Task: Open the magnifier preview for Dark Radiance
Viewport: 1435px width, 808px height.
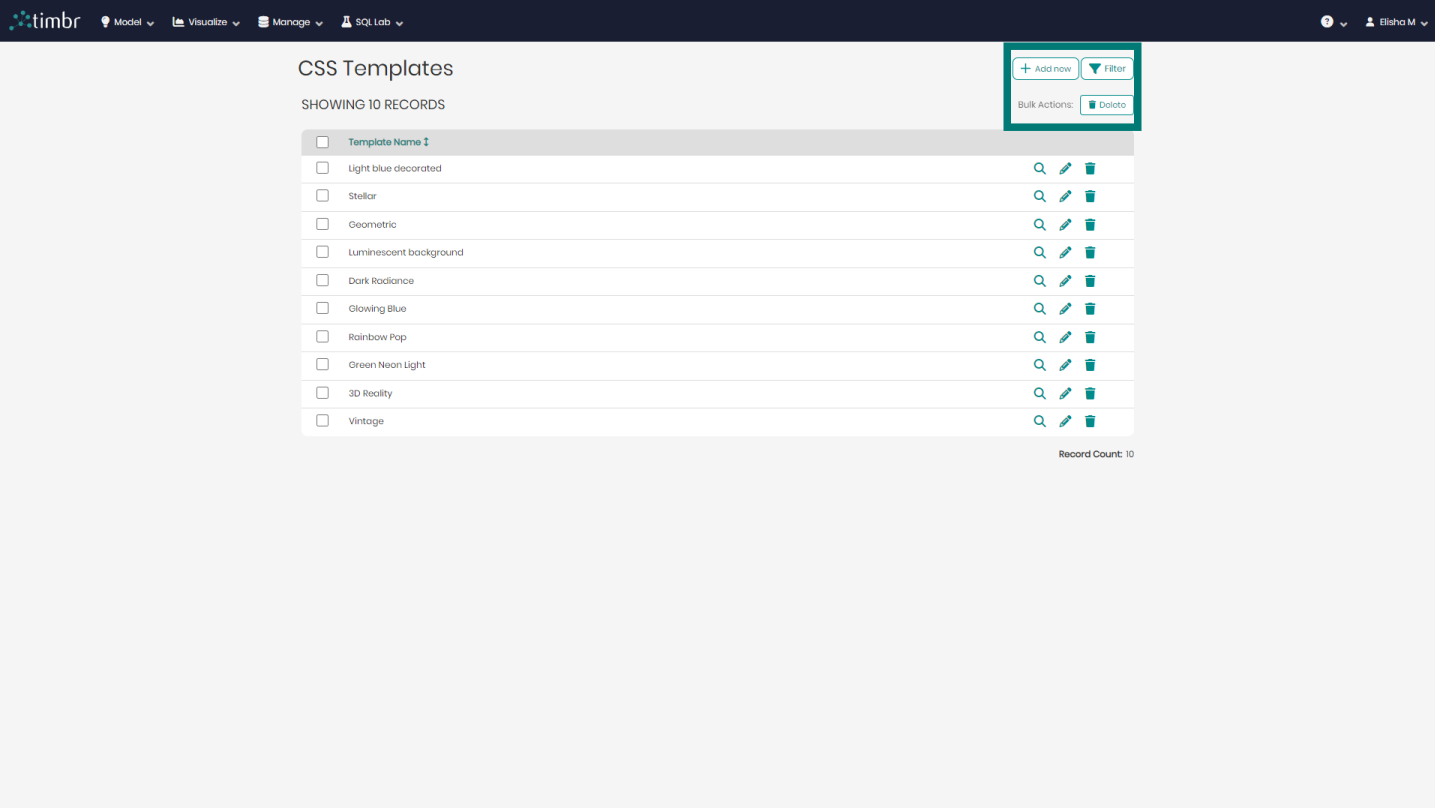Action: [1039, 280]
